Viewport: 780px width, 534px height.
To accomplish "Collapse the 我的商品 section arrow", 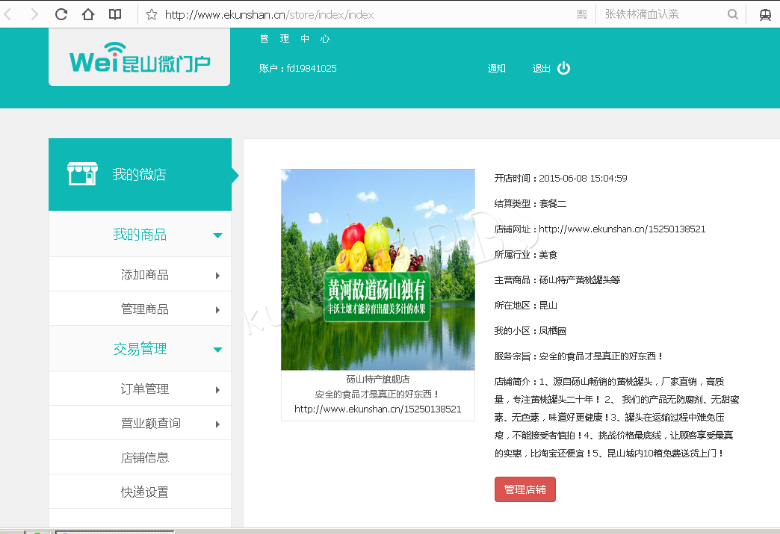I will click(x=217, y=235).
